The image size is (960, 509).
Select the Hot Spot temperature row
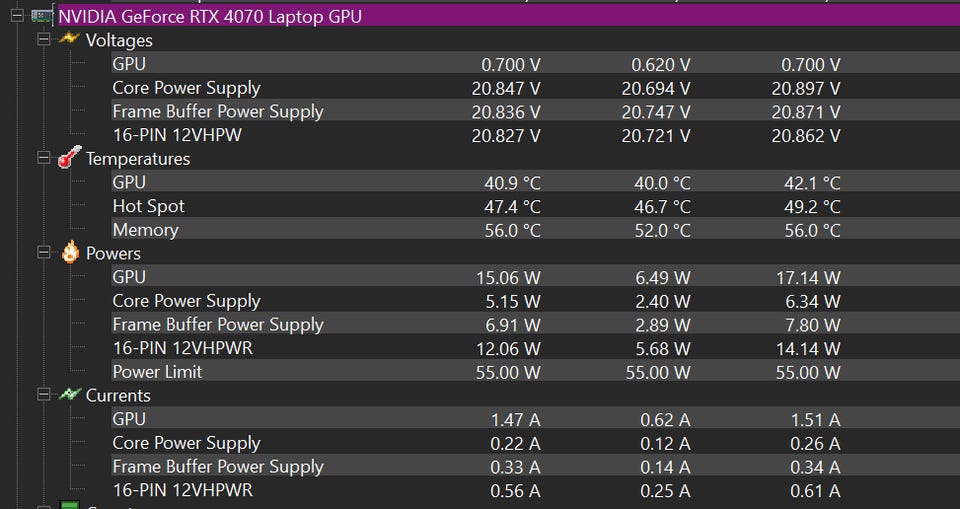[536, 206]
